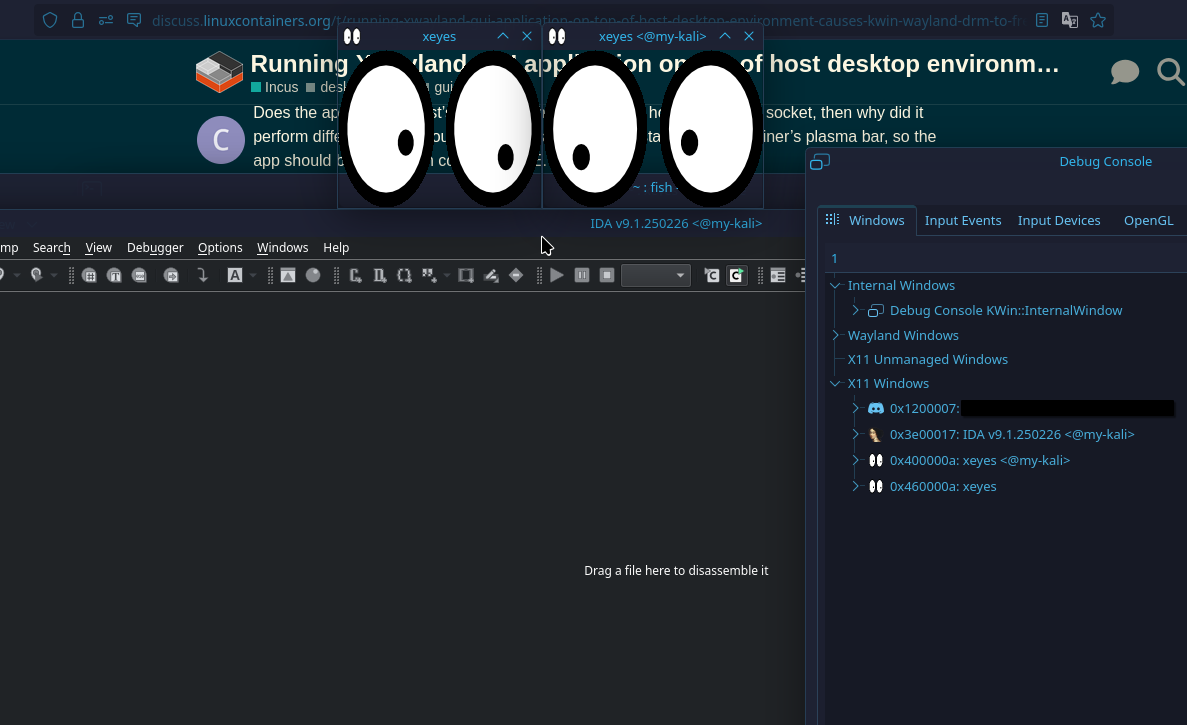Click the browser address bar URL
The height and width of the screenshot is (725, 1187).
click(x=585, y=20)
